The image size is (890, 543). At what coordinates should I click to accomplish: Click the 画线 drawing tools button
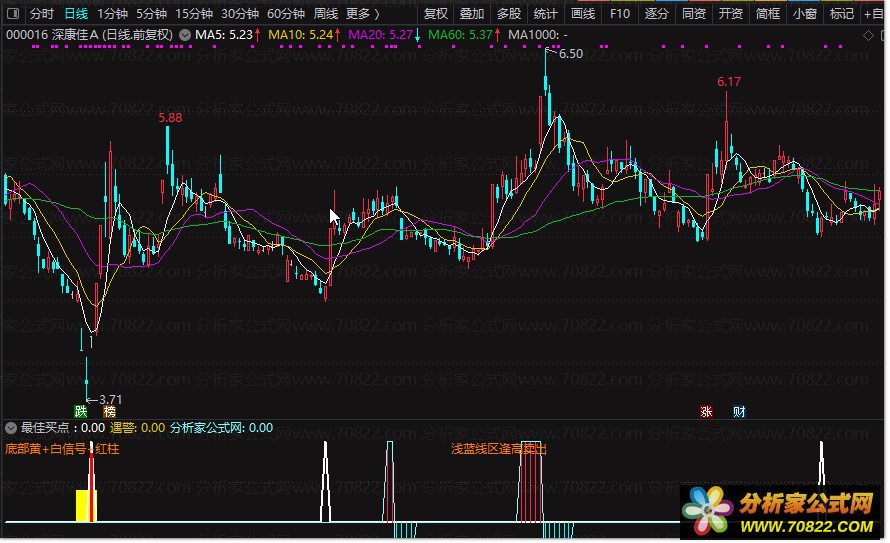(x=583, y=14)
